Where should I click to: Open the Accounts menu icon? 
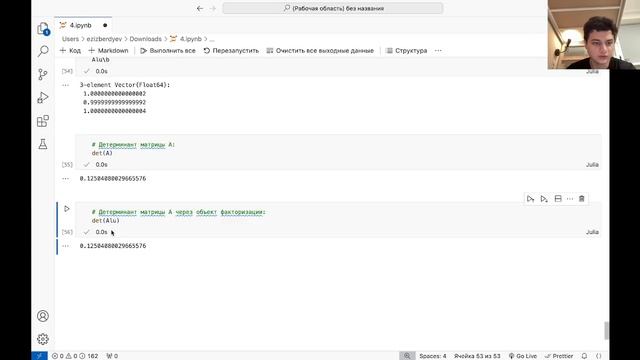[43, 316]
